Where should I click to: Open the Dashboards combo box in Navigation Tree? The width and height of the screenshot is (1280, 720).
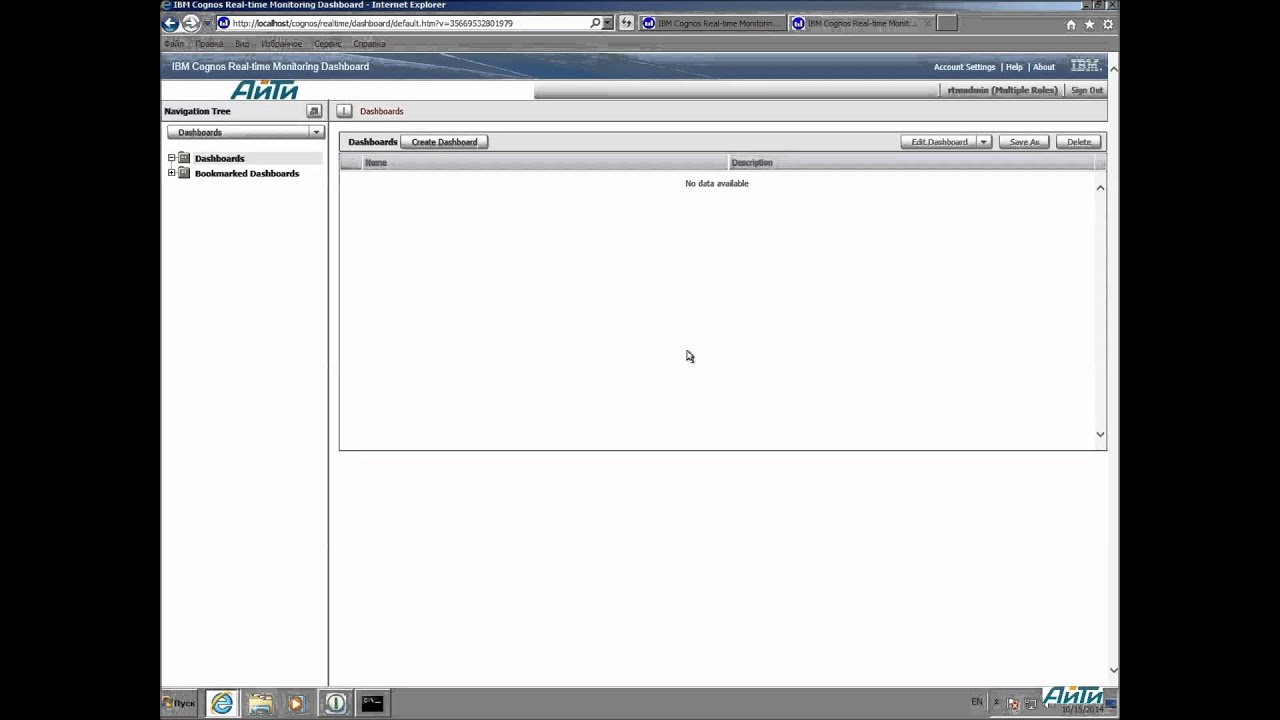pos(245,132)
